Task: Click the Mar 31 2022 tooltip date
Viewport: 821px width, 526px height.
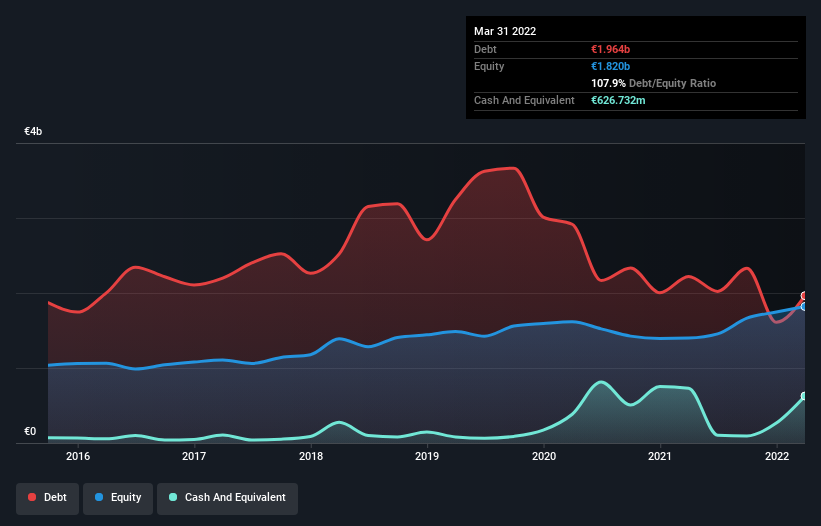Action: click(x=505, y=31)
